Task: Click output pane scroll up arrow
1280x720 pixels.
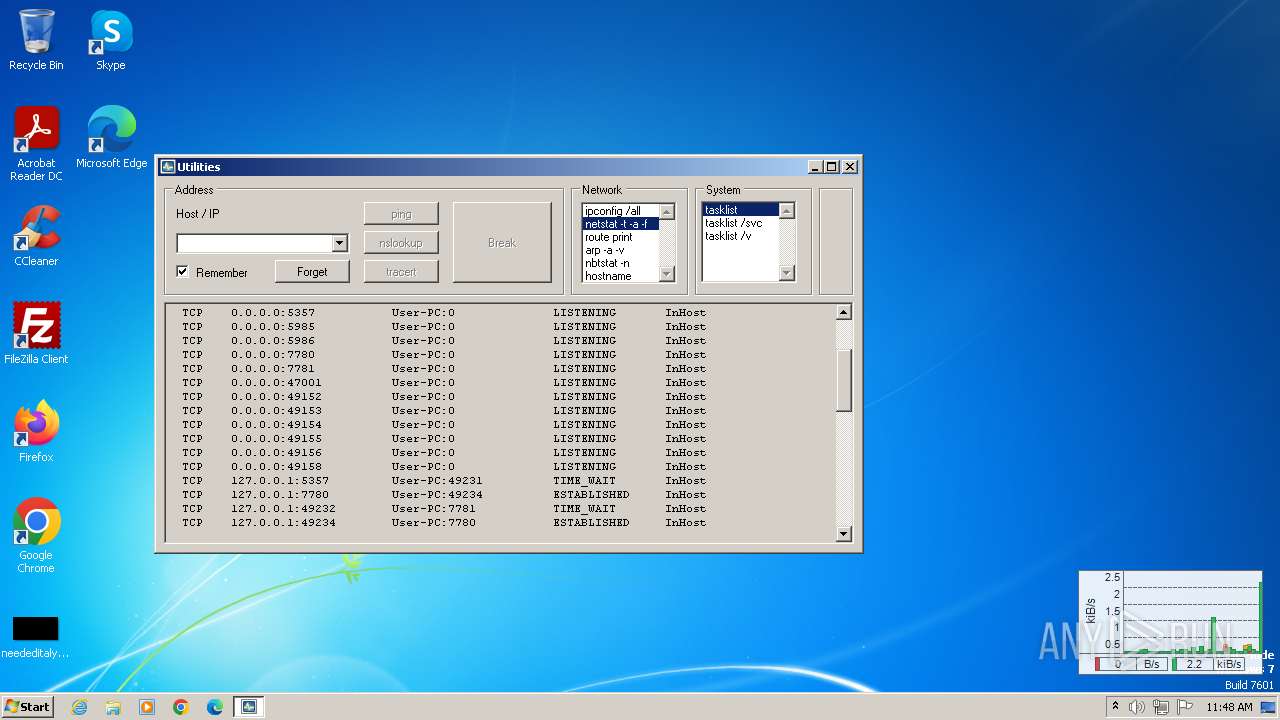Action: pyautogui.click(x=843, y=312)
